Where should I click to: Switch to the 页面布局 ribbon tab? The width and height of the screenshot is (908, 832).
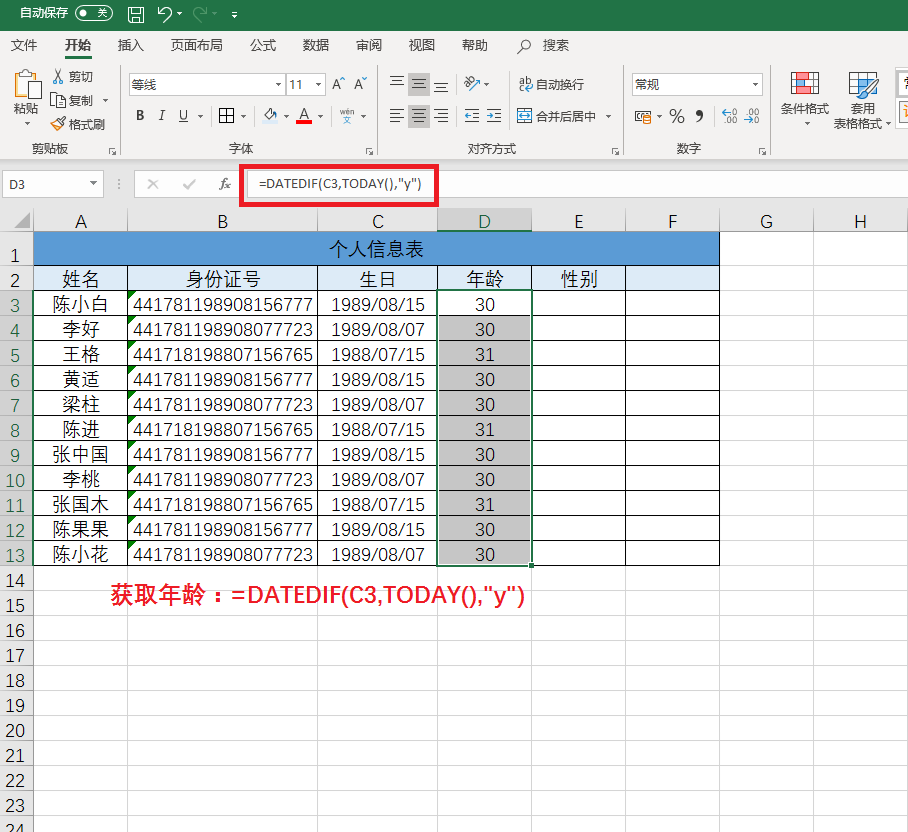[196, 45]
